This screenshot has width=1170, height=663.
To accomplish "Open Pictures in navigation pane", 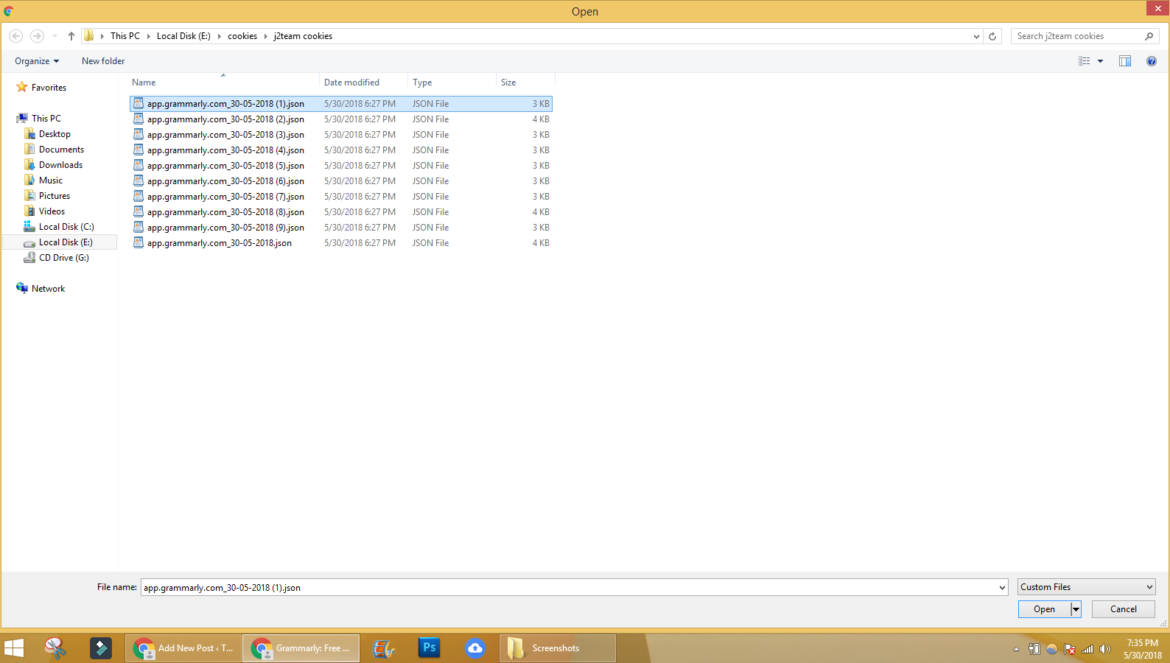I will 54,196.
